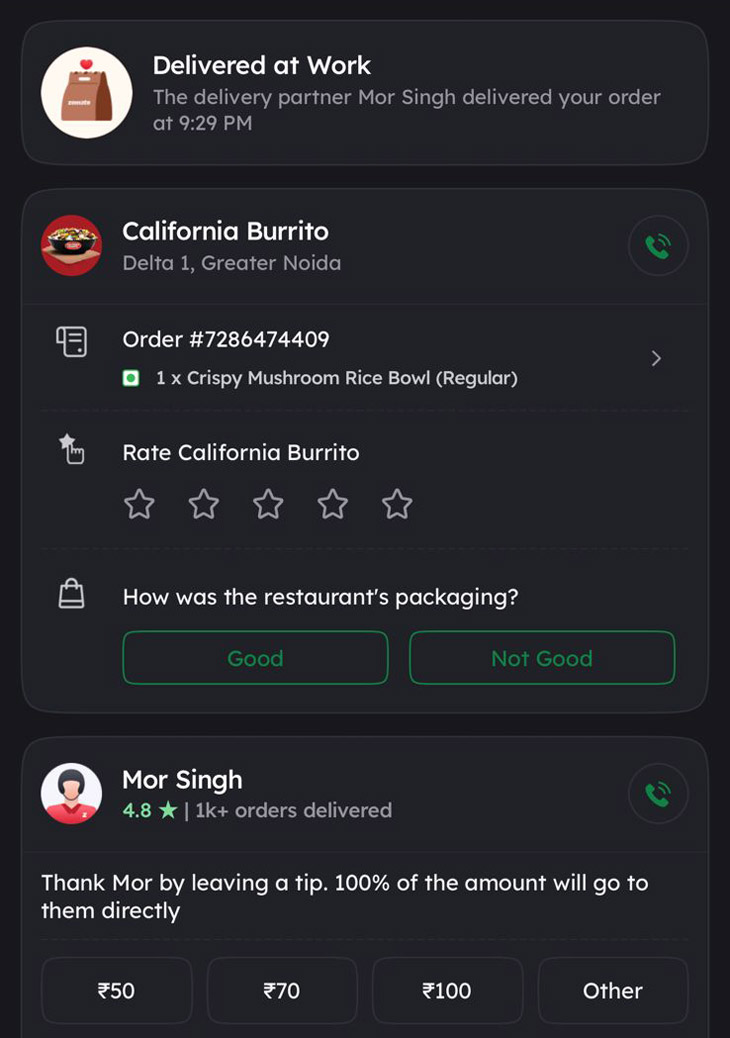Open Mor Singh's profile avatar

point(71,794)
